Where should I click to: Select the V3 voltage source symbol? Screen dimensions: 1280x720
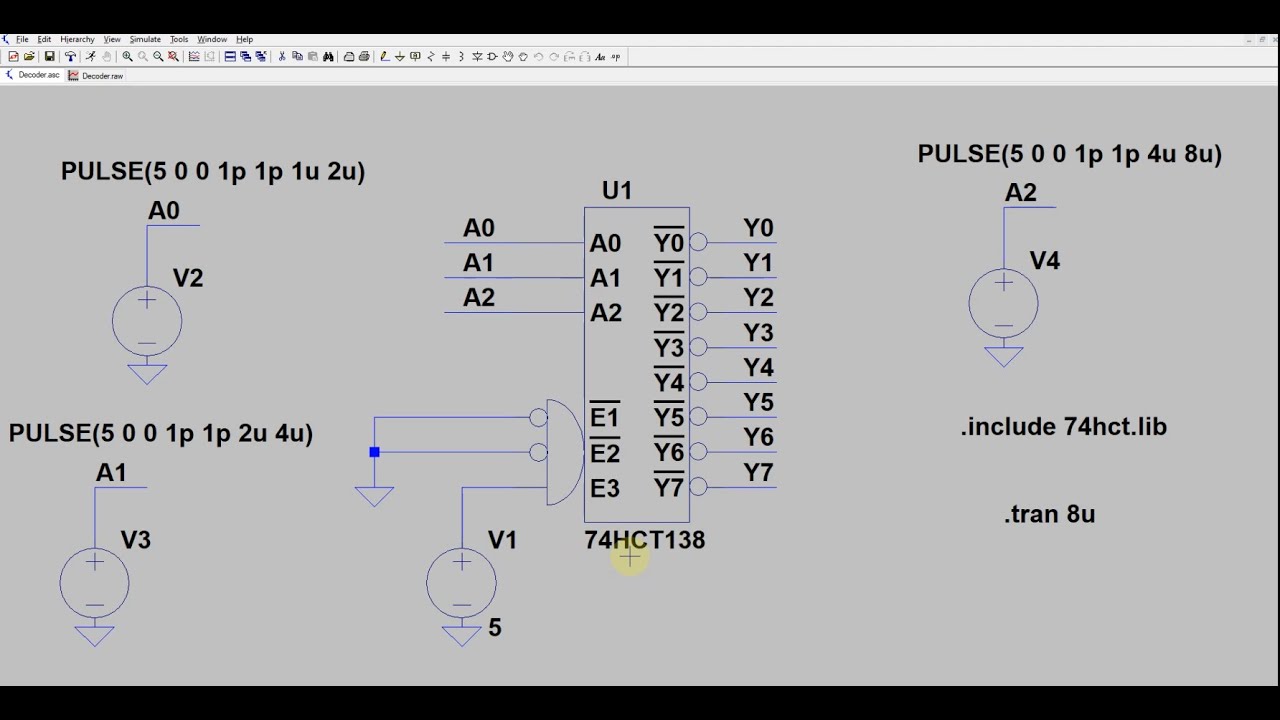click(95, 584)
